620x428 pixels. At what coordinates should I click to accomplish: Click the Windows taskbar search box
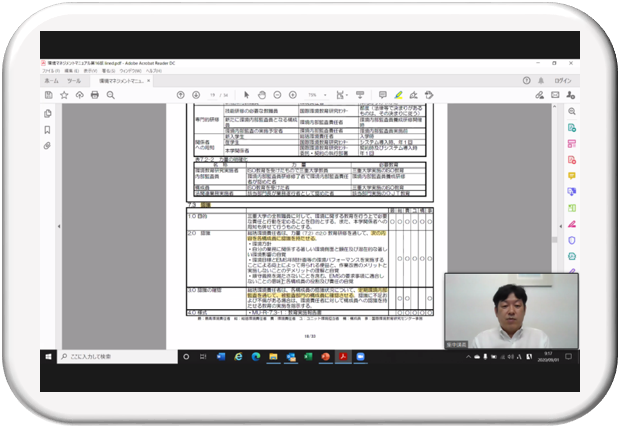(100, 356)
